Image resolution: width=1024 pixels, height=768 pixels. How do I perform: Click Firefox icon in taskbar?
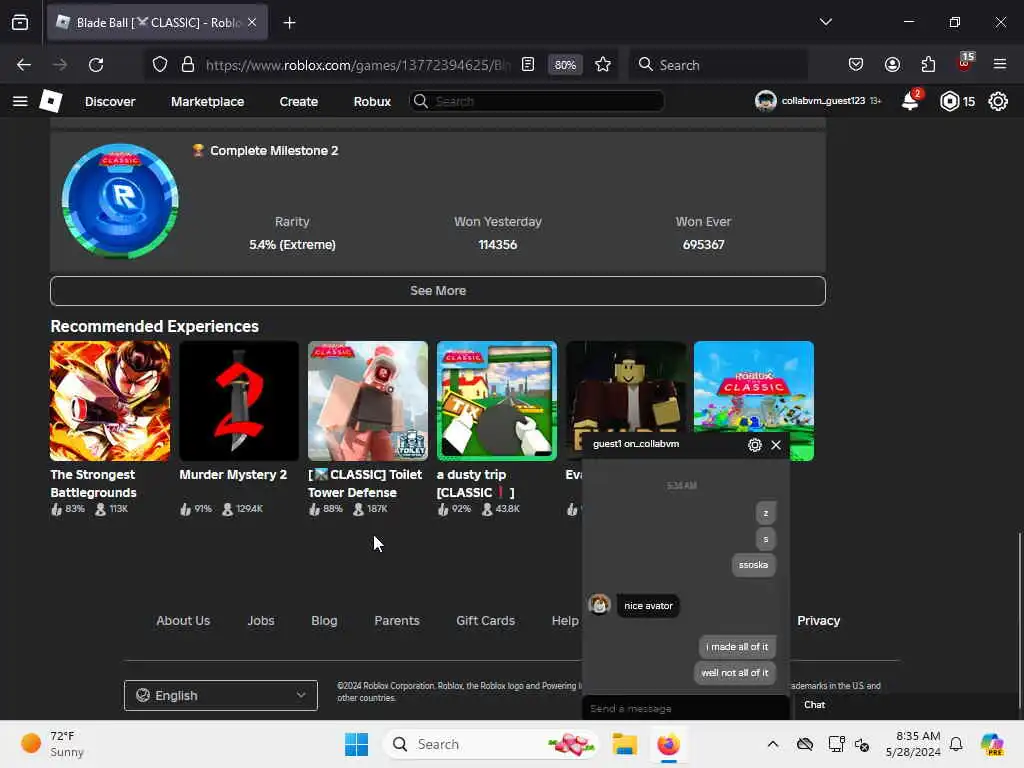click(x=668, y=744)
